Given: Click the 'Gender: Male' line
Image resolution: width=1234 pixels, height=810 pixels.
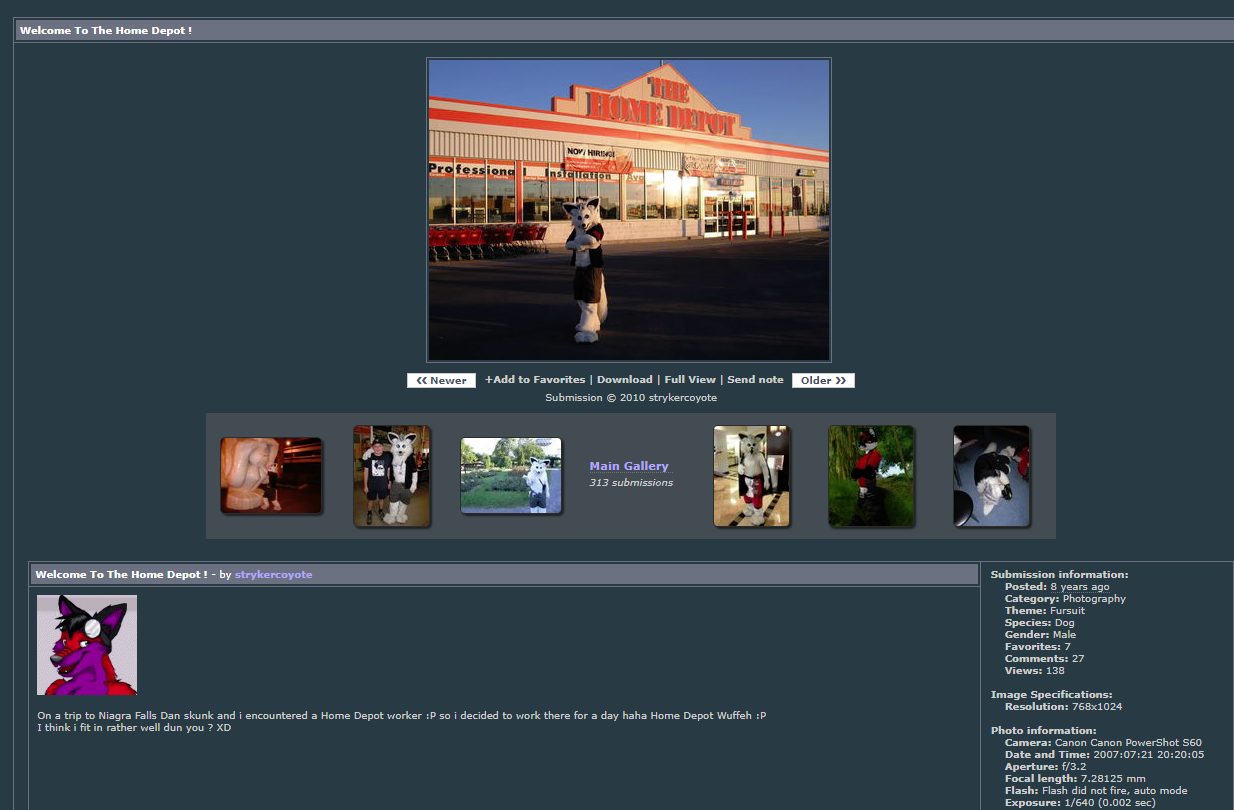Looking at the screenshot, I should coord(1040,635).
